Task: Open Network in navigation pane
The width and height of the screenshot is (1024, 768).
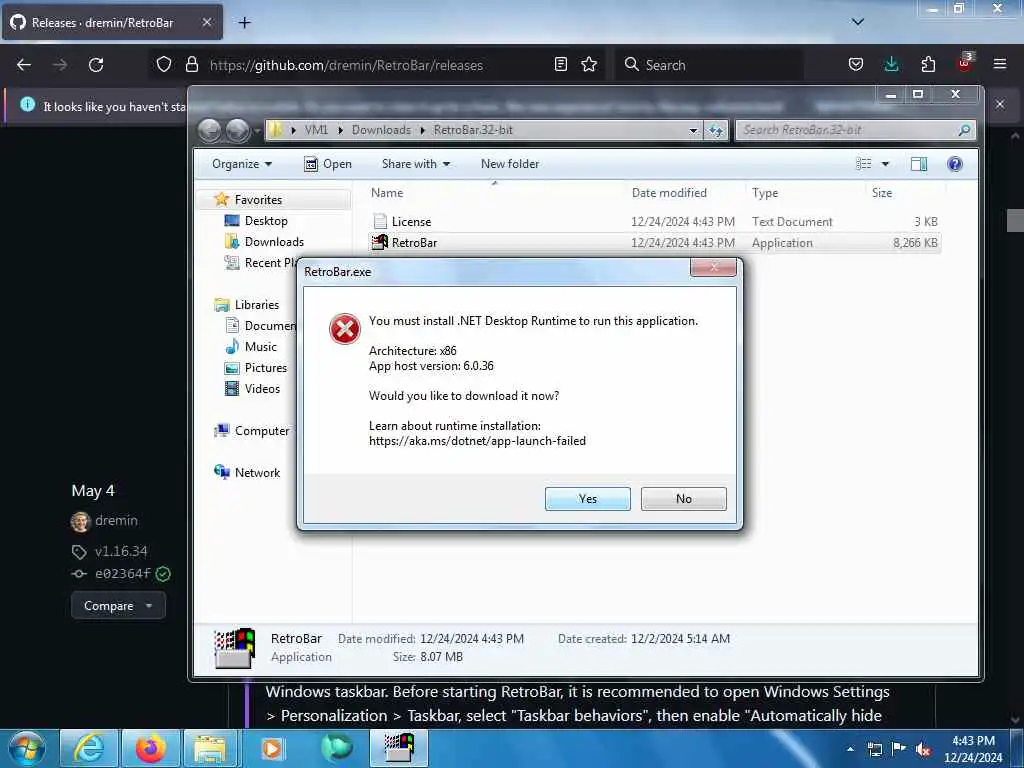Action: (257, 472)
